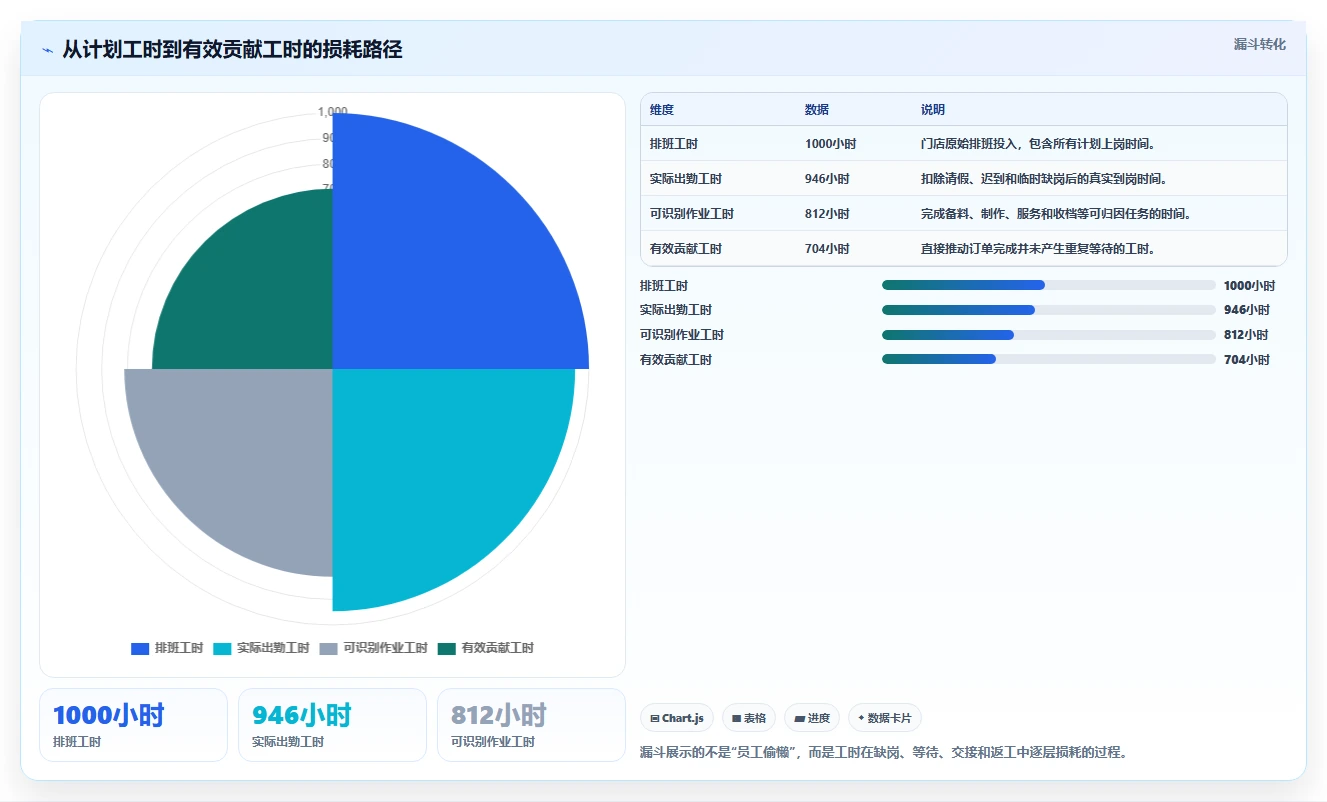The width and height of the screenshot is (1327, 802).
Task: Click the 实际出勤工时 progress bar
Action: (1049, 310)
